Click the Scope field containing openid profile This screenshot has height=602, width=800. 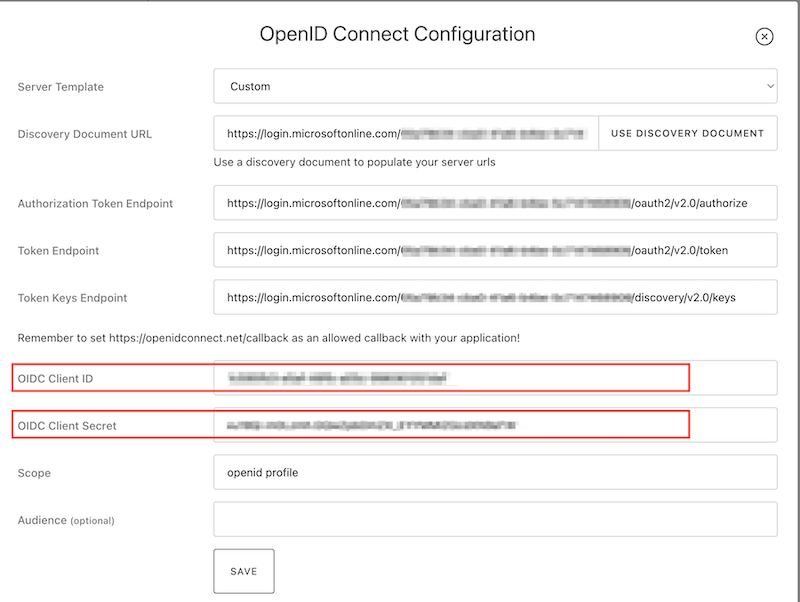[495, 472]
